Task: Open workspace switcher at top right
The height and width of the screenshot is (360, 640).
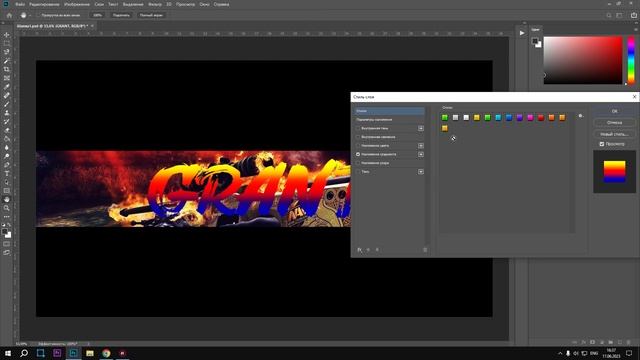Action: tap(620, 15)
